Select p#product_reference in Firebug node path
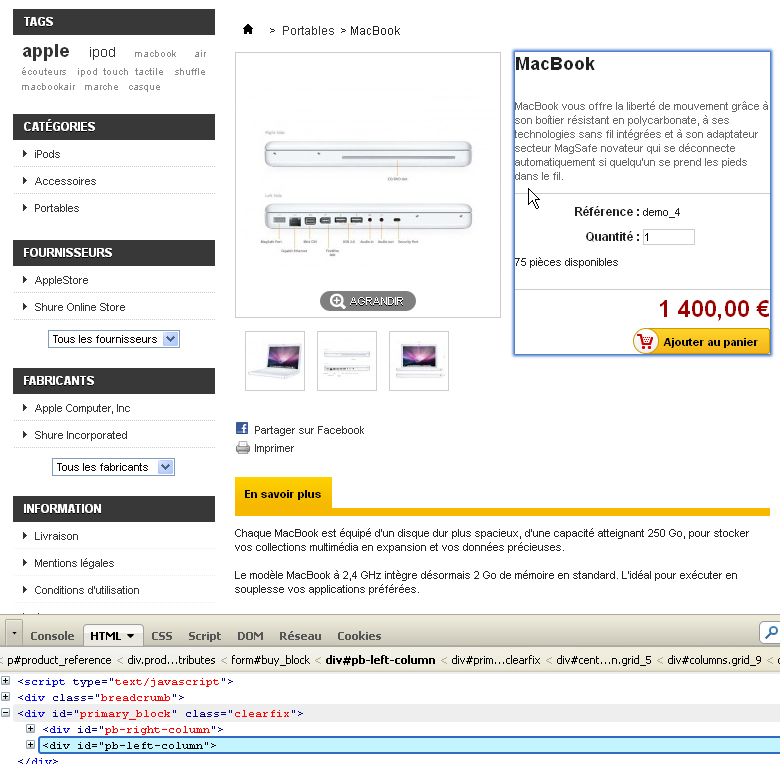Viewport: 780px width, 764px height. pos(59,660)
